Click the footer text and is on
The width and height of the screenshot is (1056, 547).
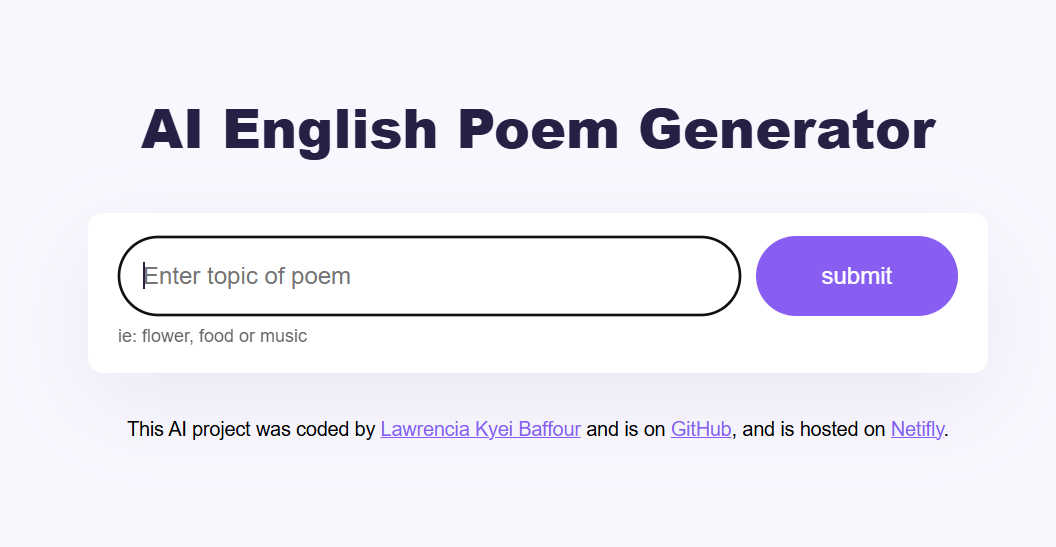(626, 430)
